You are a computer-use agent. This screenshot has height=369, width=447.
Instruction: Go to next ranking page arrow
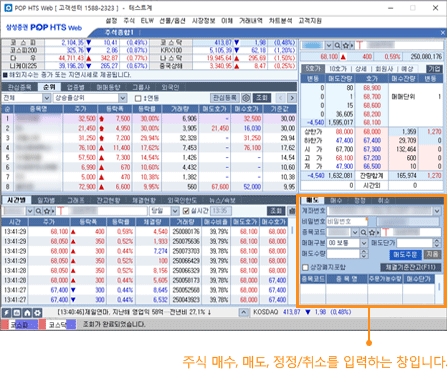[292, 98]
